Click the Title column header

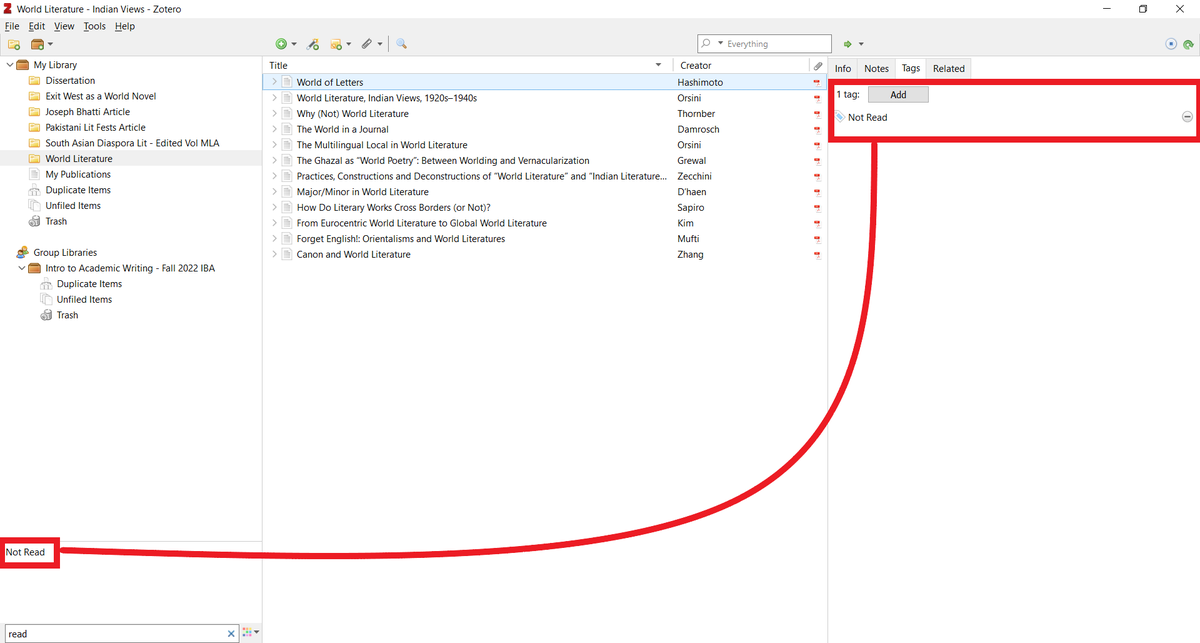pos(468,65)
